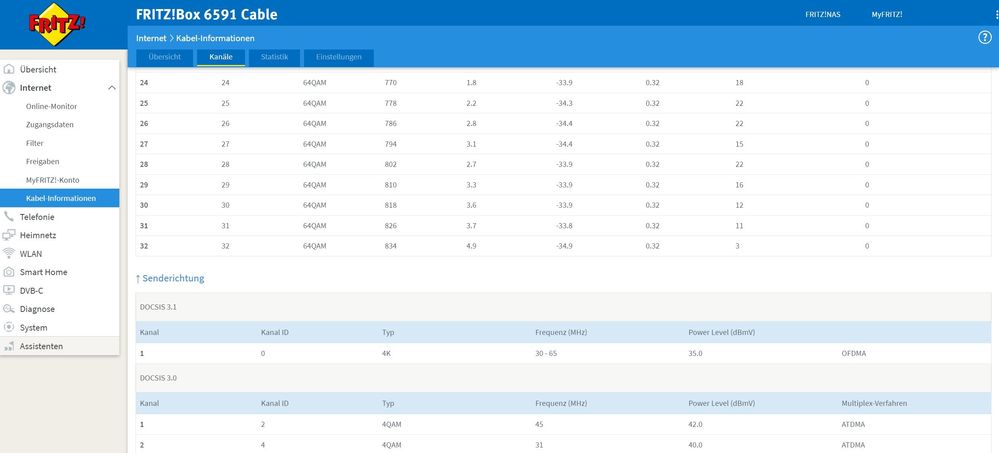Screen dimensions: 999x453
Task: Click the DVB-C television icon
Action: pyautogui.click(x=9, y=291)
